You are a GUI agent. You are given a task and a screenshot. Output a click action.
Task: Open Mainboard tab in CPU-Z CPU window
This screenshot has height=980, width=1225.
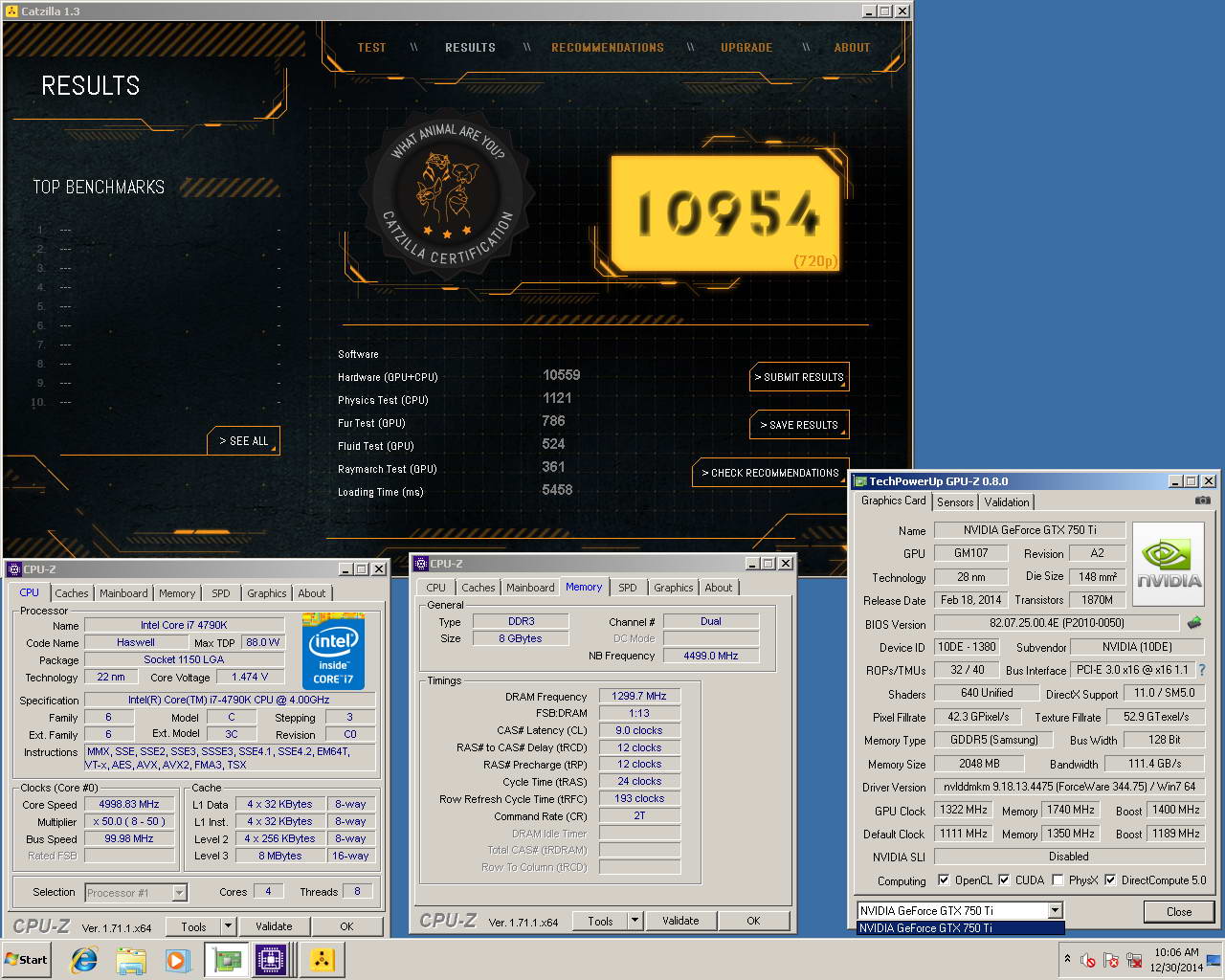pyautogui.click(x=123, y=593)
